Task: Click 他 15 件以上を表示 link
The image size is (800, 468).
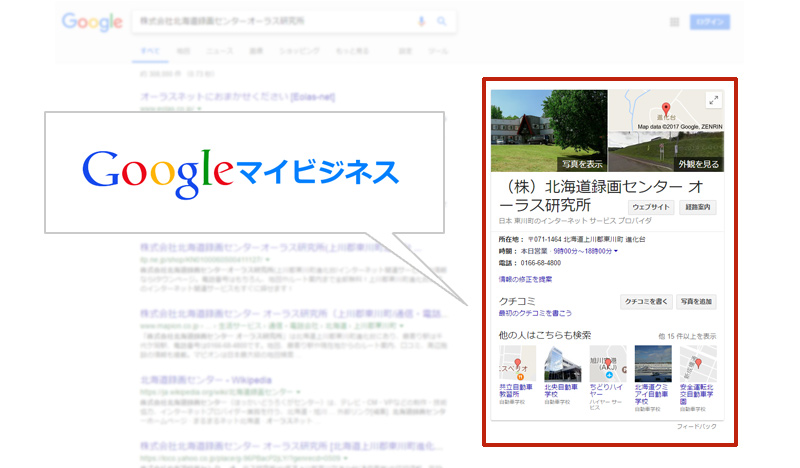Action: click(x=687, y=336)
